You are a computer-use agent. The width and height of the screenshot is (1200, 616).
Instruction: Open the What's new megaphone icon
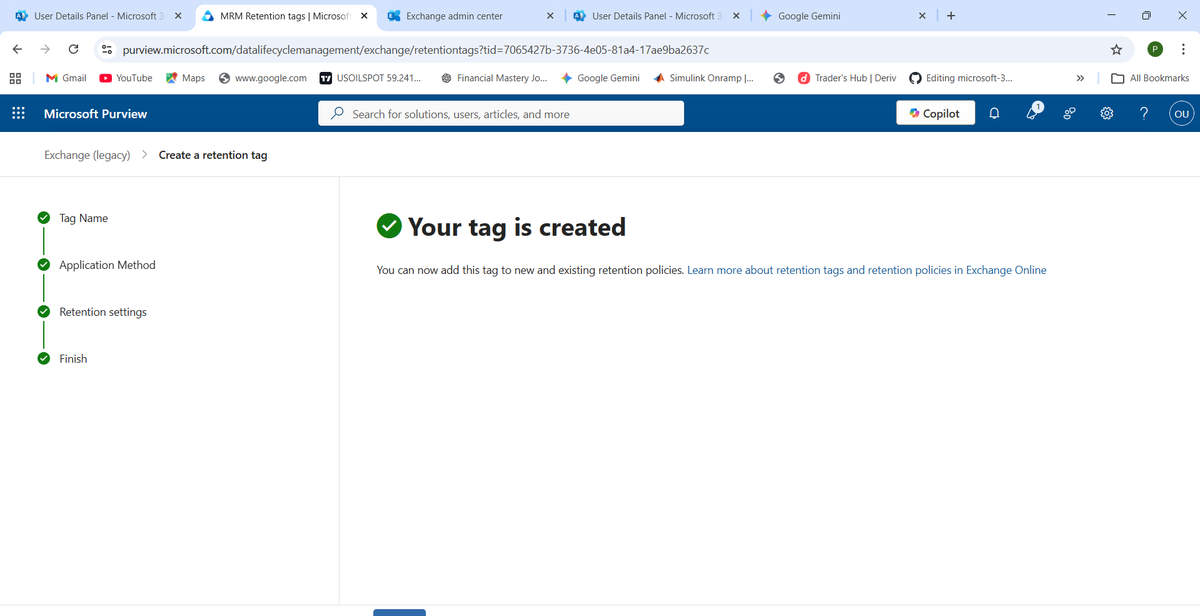(1032, 114)
